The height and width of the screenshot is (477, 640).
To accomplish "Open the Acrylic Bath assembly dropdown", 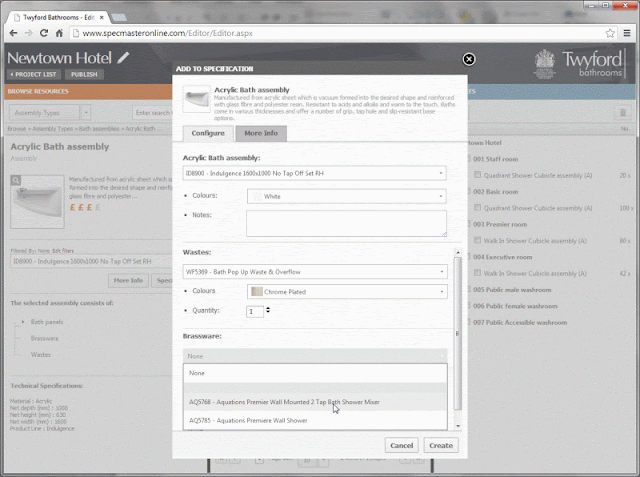I will [x=314, y=173].
